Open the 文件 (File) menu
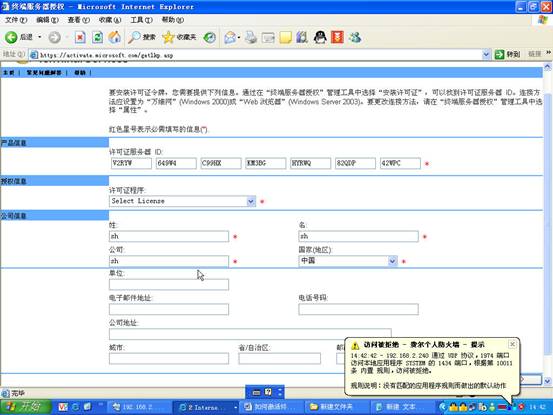This screenshot has width=553, height=415. pyautogui.click(x=16, y=20)
